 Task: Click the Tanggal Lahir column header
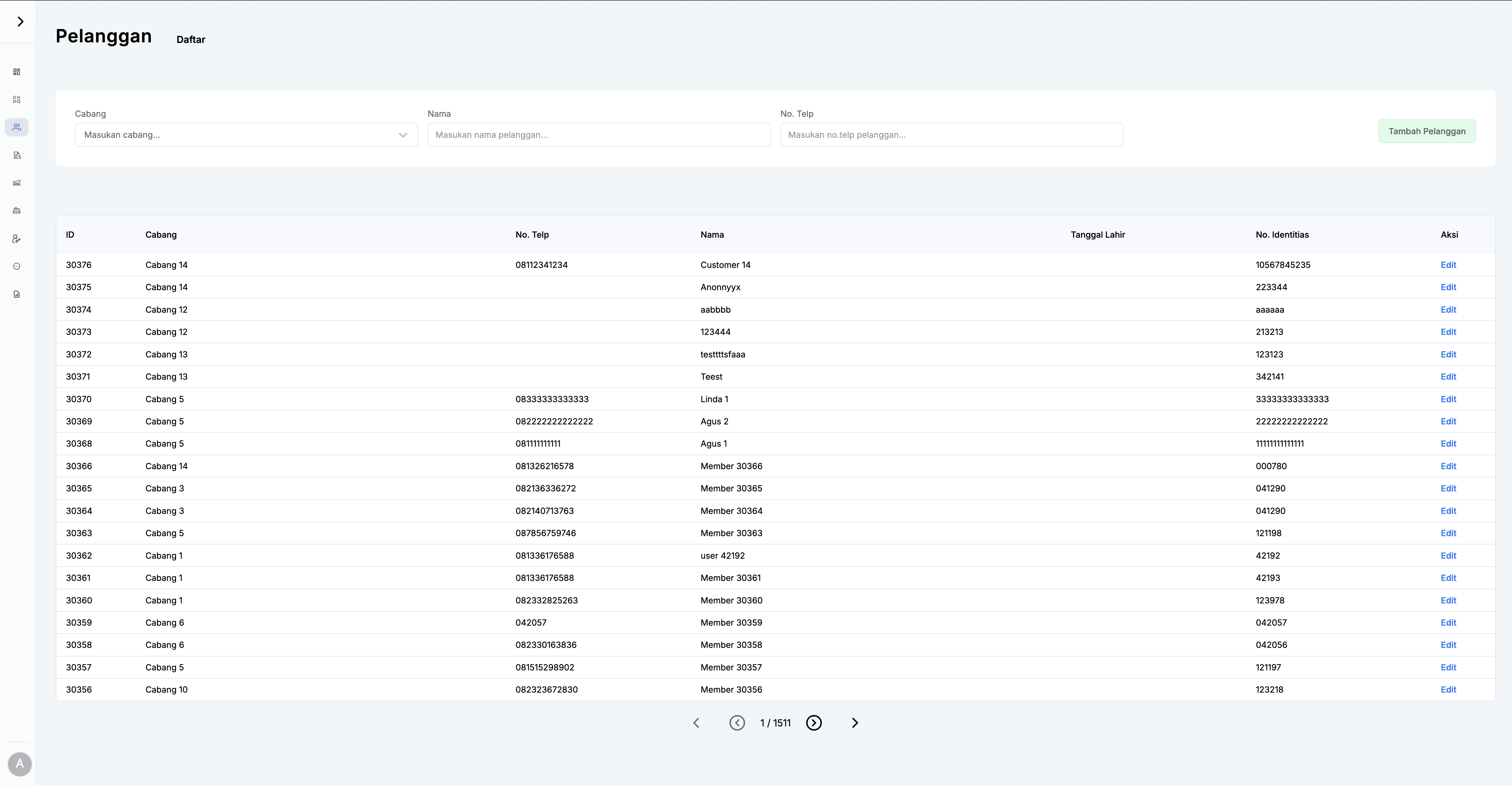(1098, 235)
